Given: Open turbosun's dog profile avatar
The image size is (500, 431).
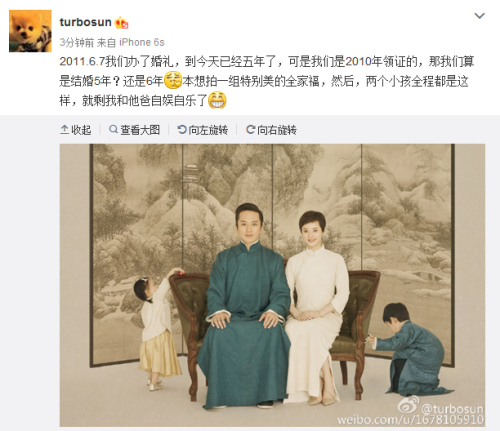Looking at the screenshot, I should (x=30, y=31).
